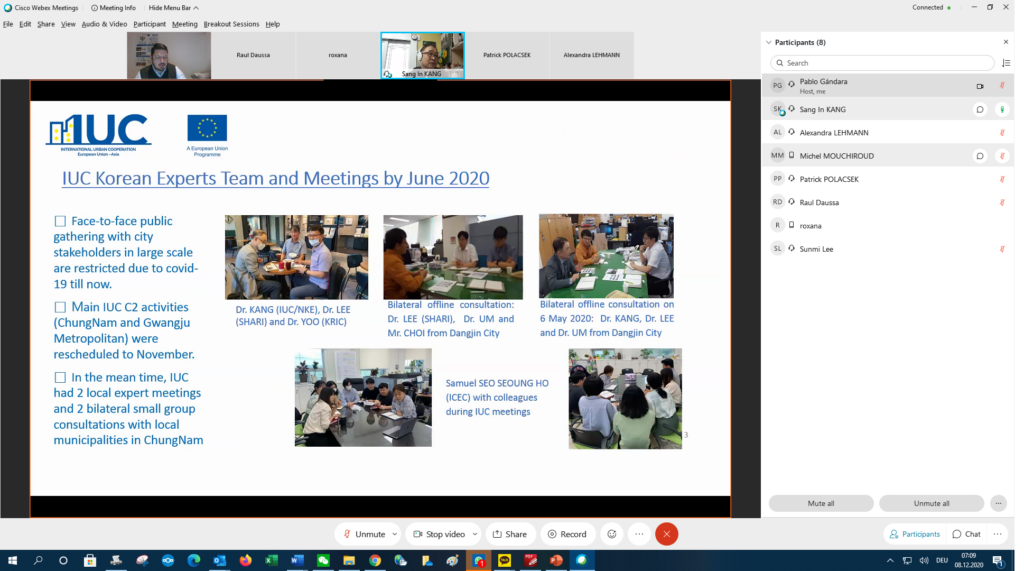
Task: Open the Audio & Video menu
Action: pyautogui.click(x=104, y=24)
